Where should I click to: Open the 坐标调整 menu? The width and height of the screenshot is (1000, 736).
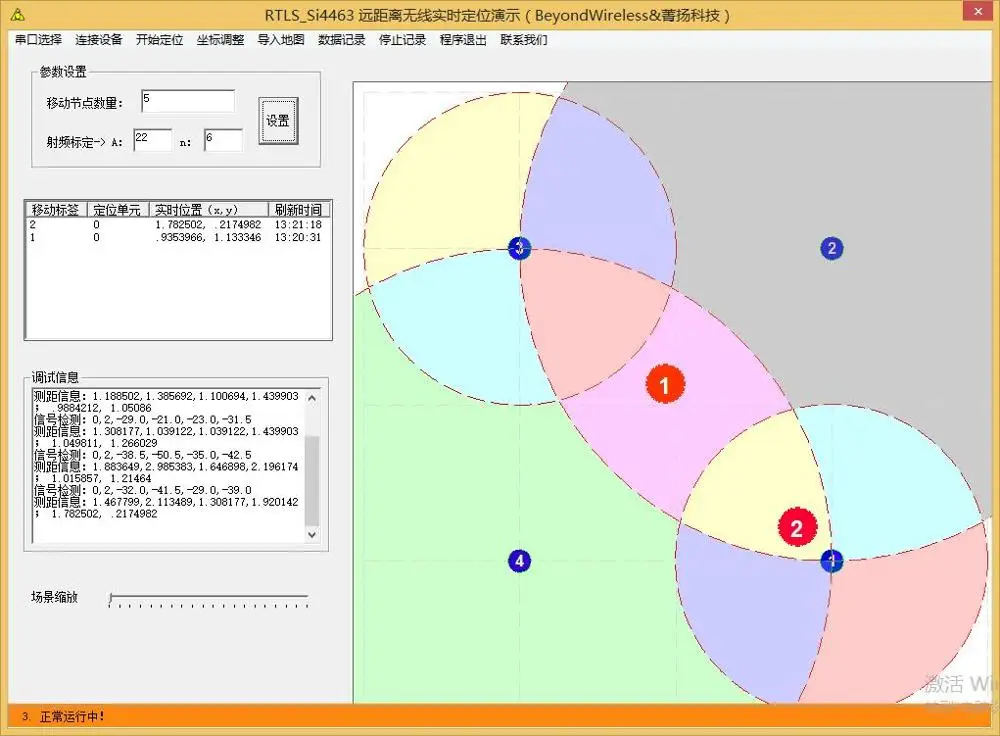click(x=220, y=40)
